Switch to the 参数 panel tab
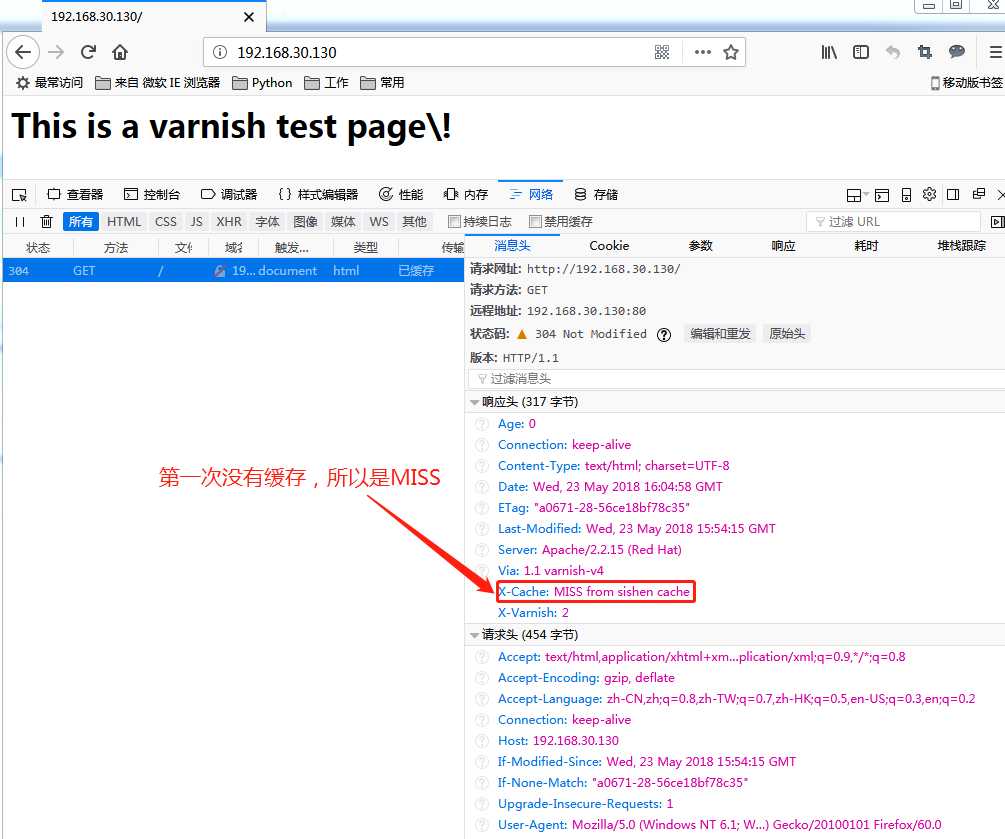Viewport: 1005px width, 839px height. coord(701,246)
